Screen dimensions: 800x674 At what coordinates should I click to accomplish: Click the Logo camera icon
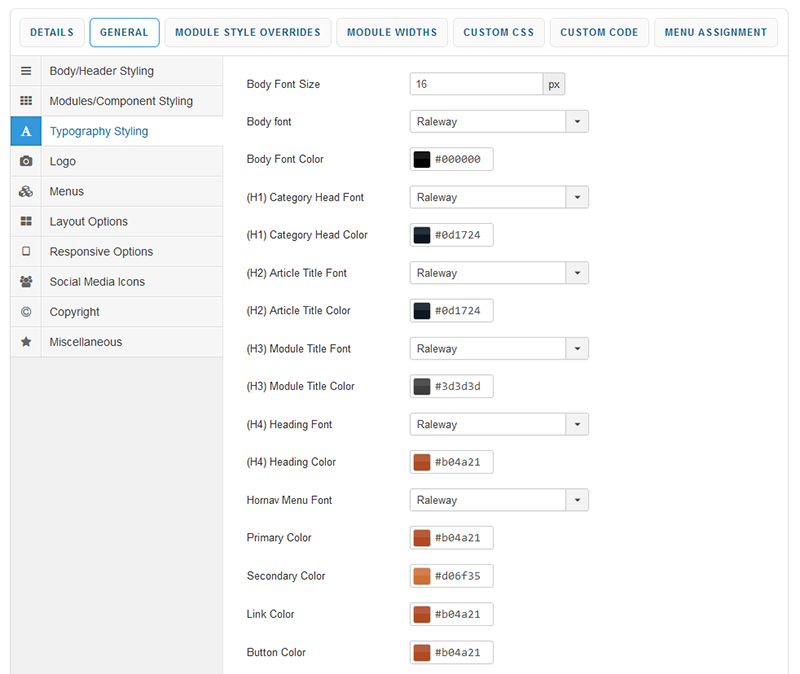click(x=26, y=162)
